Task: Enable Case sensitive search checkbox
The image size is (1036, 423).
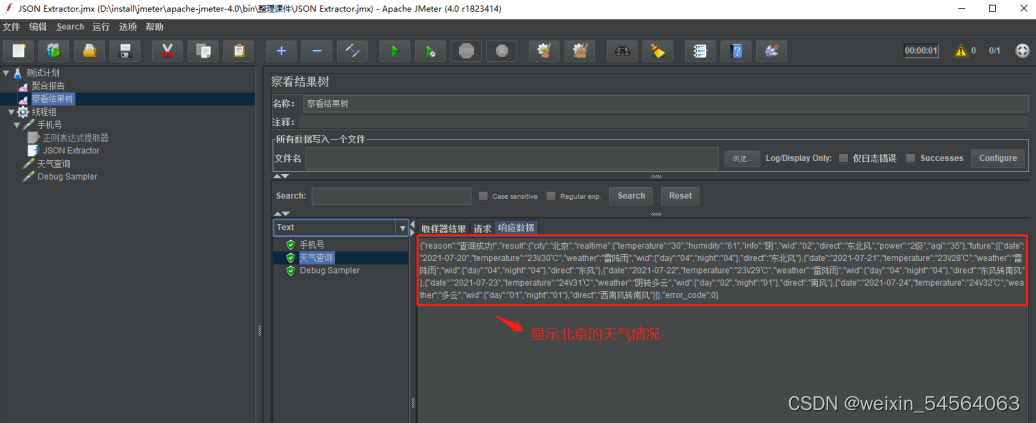Action: tap(483, 196)
